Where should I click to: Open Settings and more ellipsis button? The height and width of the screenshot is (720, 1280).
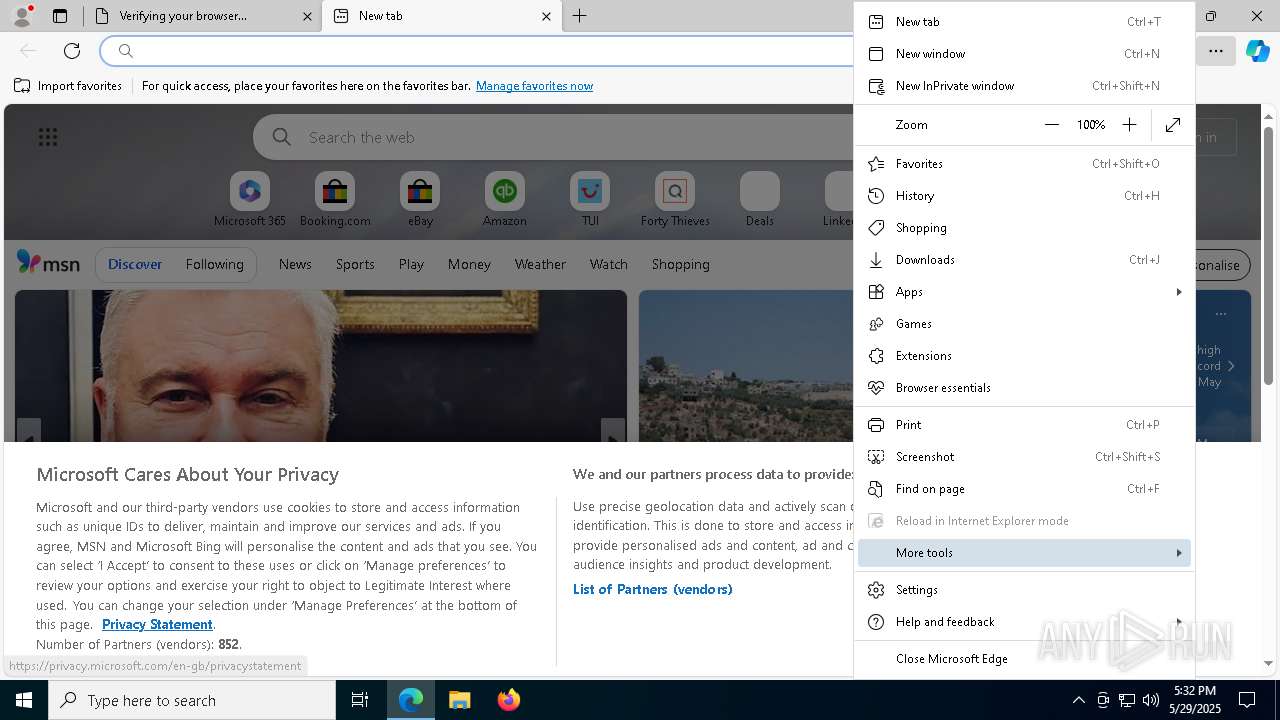(x=1216, y=51)
